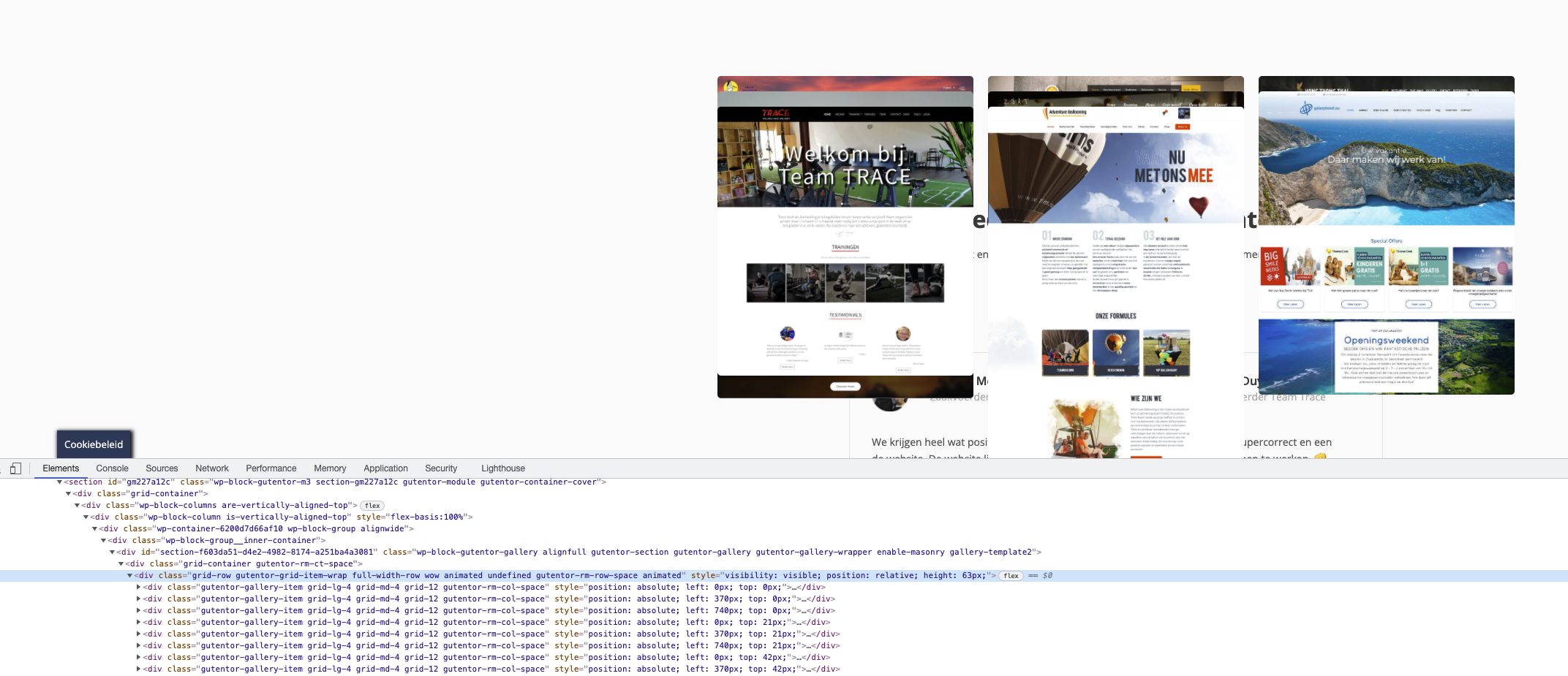
Task: Click the Cookiebeleid button
Action: point(94,444)
